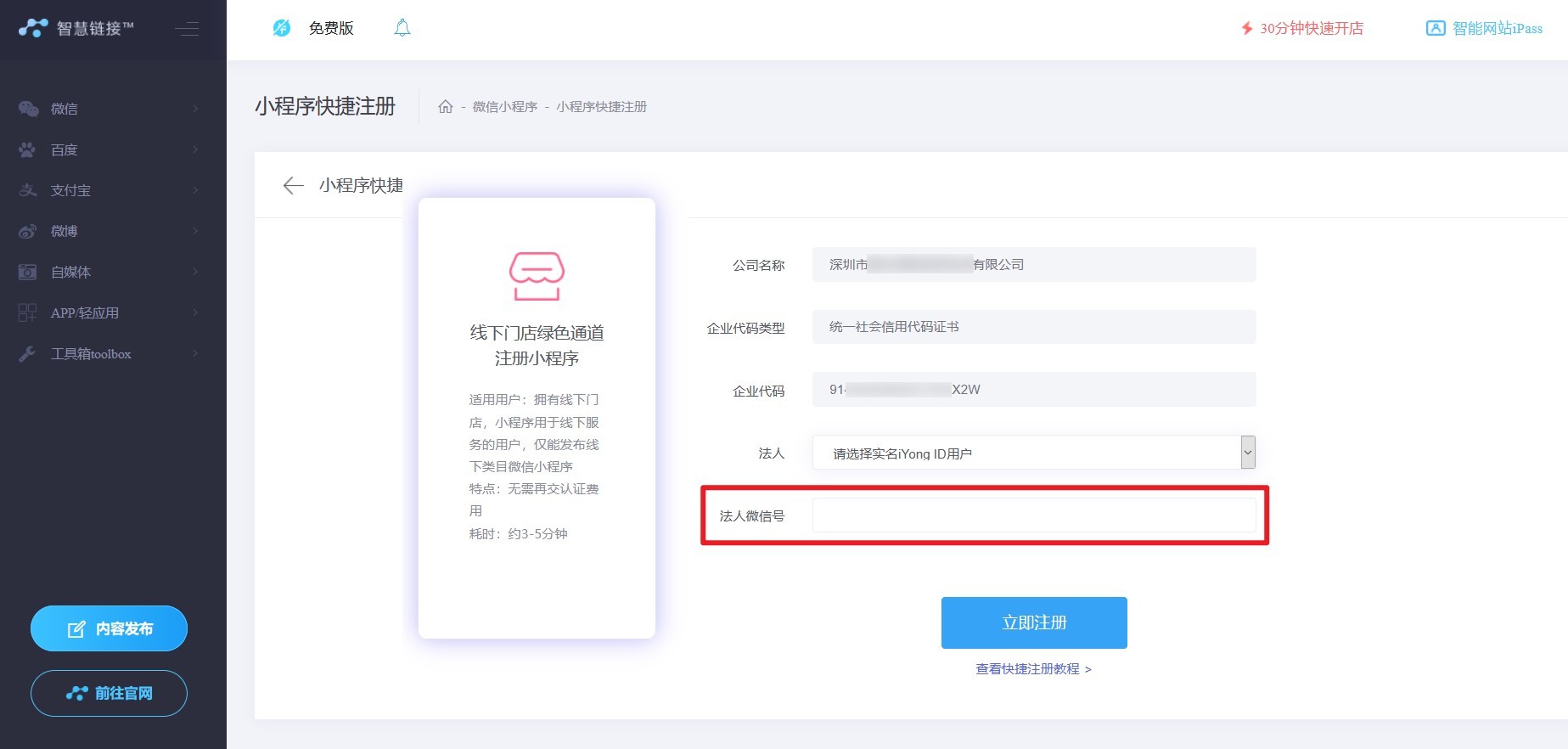Image resolution: width=1568 pixels, height=749 pixels.
Task: Click the 免费版 version icon
Action: click(282, 28)
